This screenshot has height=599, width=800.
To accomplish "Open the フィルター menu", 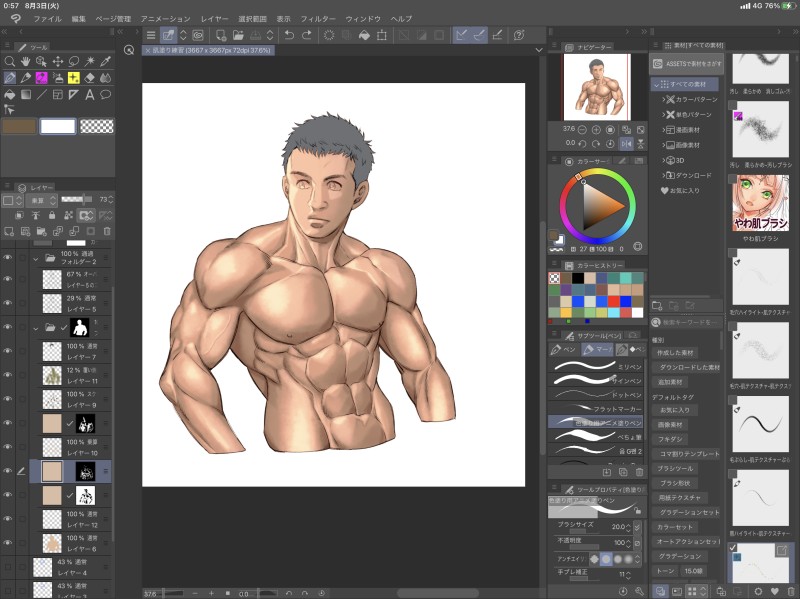I will click(318, 18).
